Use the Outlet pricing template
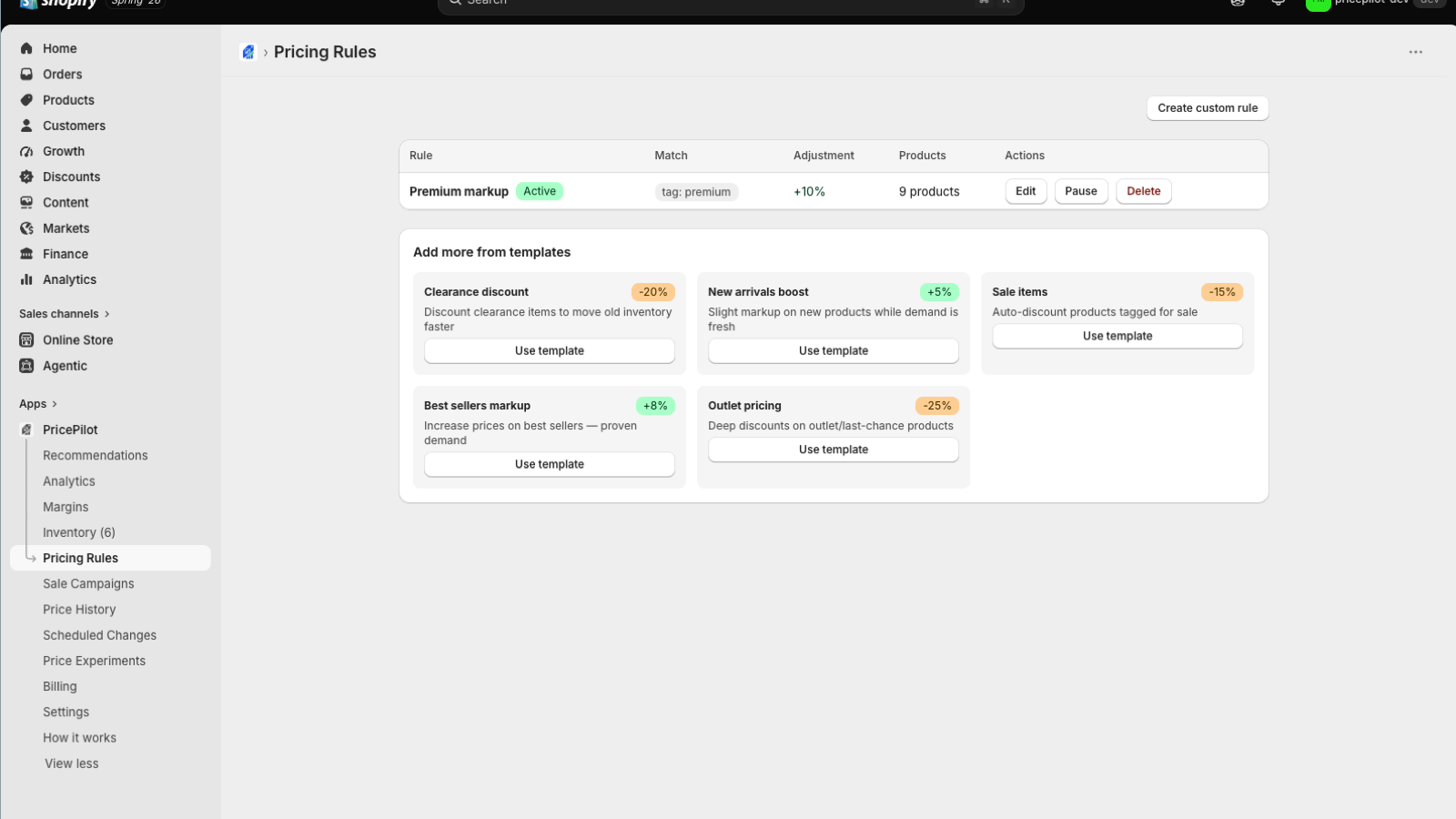The image size is (1456, 819). coord(834,450)
